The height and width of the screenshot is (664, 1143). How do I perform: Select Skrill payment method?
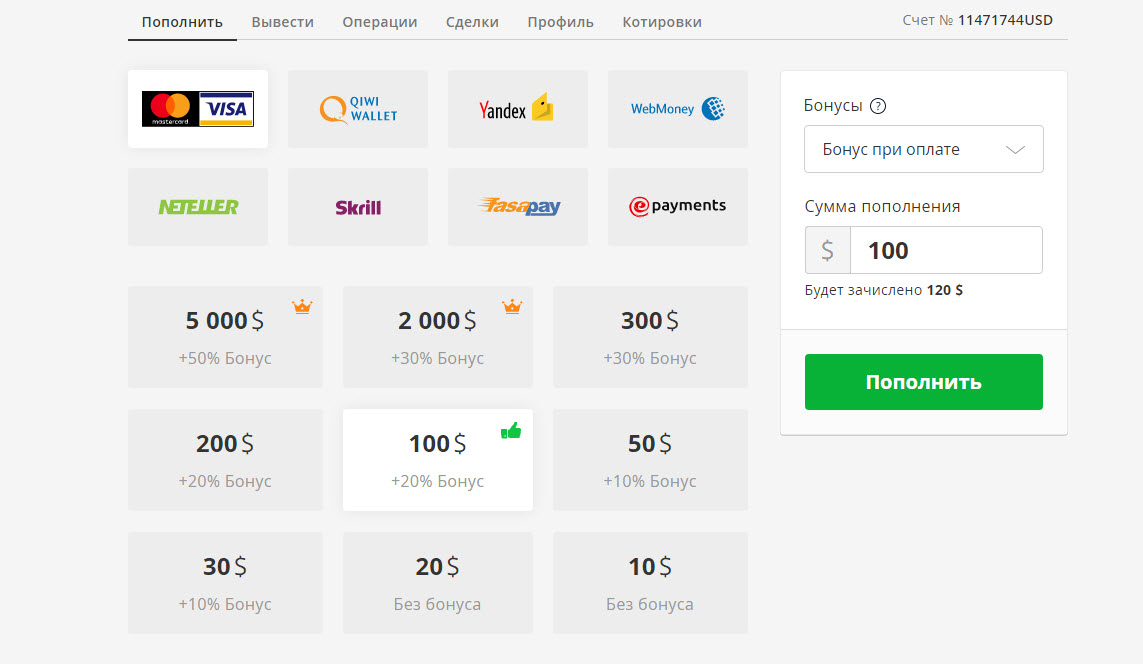[357, 207]
